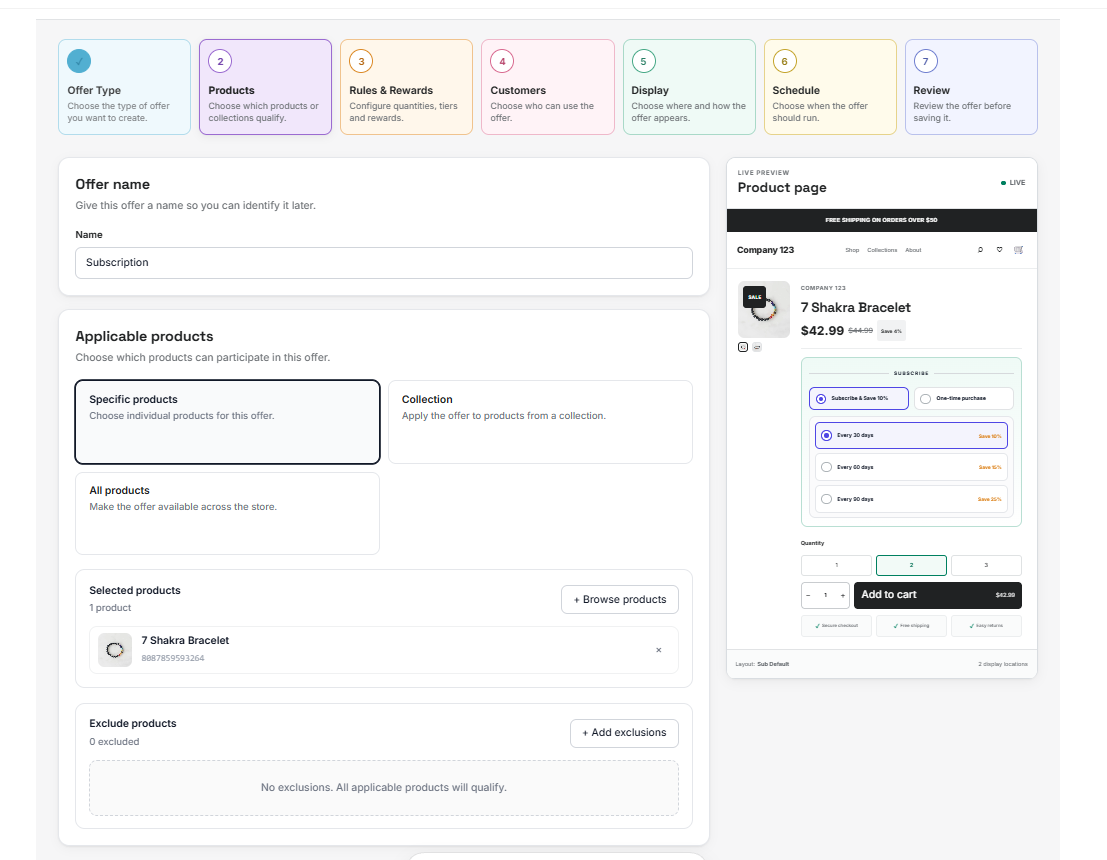Screen dimensions: 1107x860
Task: Select quantity option 1 in preview
Action: tap(837, 565)
